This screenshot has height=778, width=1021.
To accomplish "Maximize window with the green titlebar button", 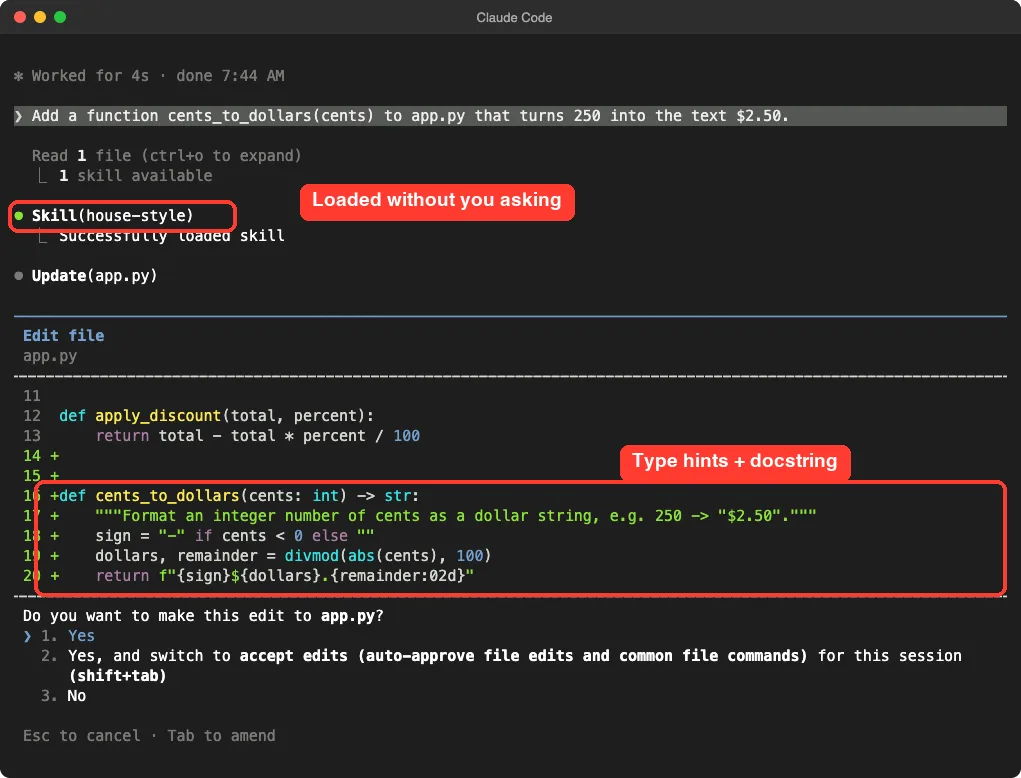I will [60, 17].
